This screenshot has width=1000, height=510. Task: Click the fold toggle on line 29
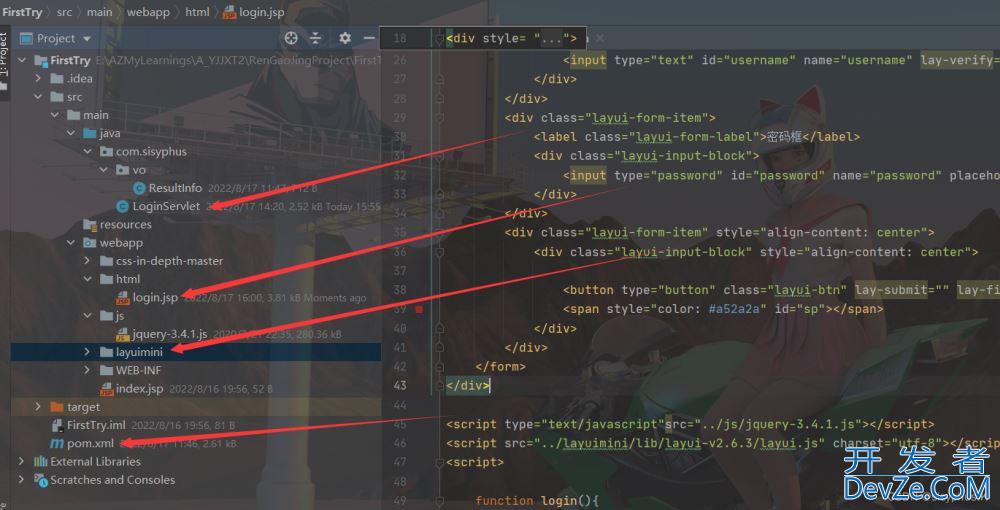pyautogui.click(x=439, y=118)
